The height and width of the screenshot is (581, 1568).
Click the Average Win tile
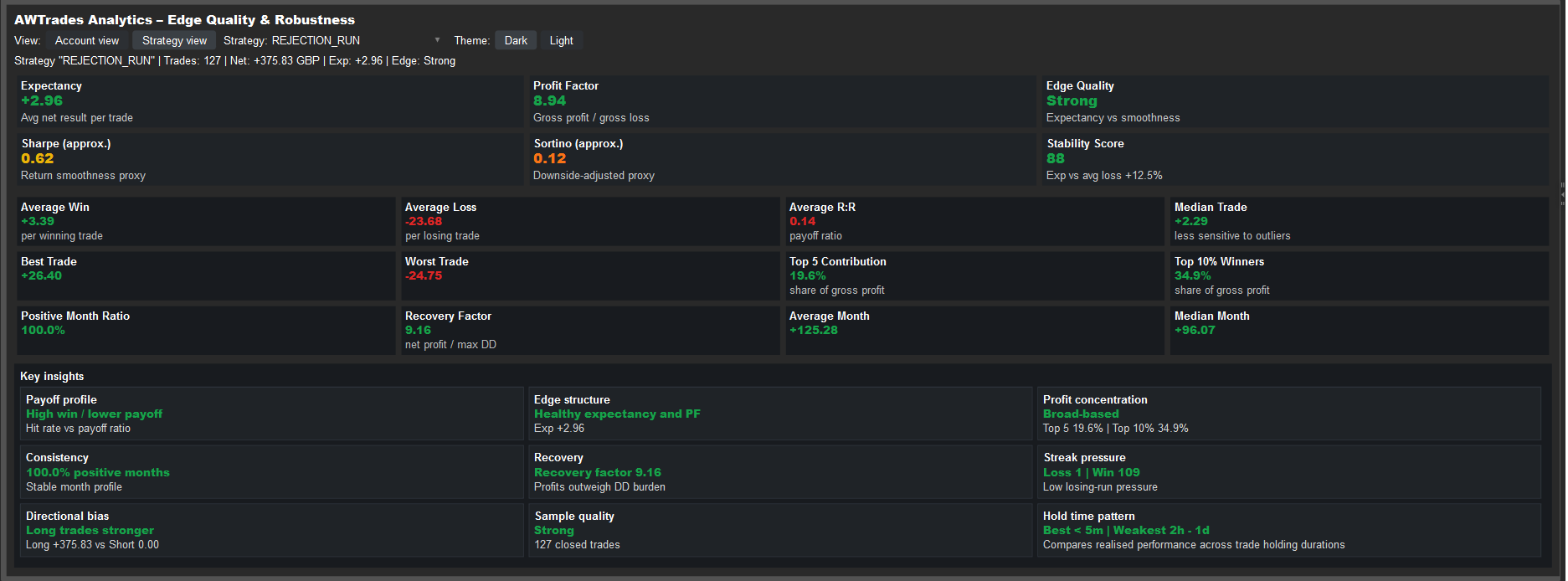click(x=206, y=221)
